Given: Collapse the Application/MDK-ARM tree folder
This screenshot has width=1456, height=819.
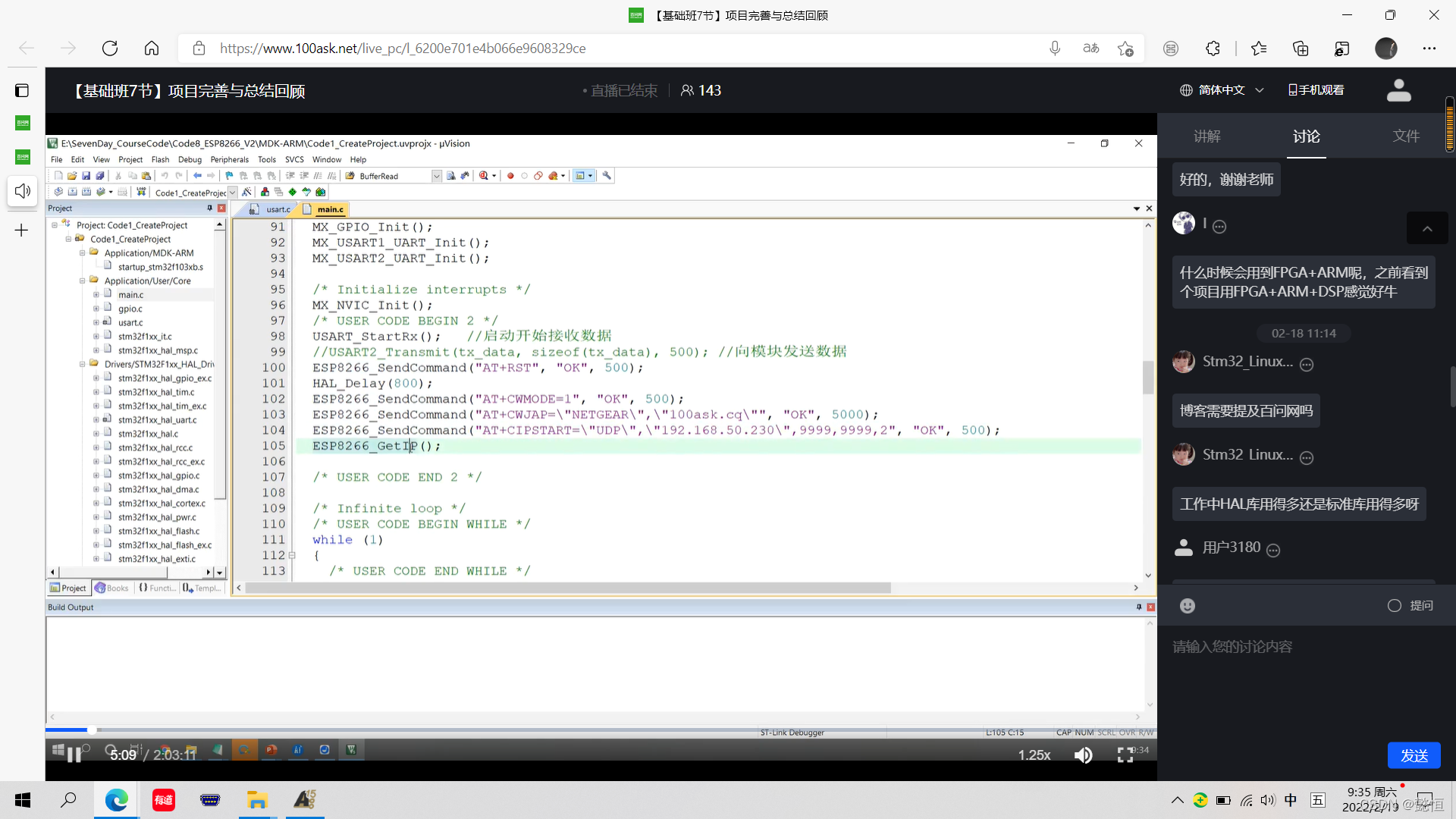Looking at the screenshot, I should 82,253.
